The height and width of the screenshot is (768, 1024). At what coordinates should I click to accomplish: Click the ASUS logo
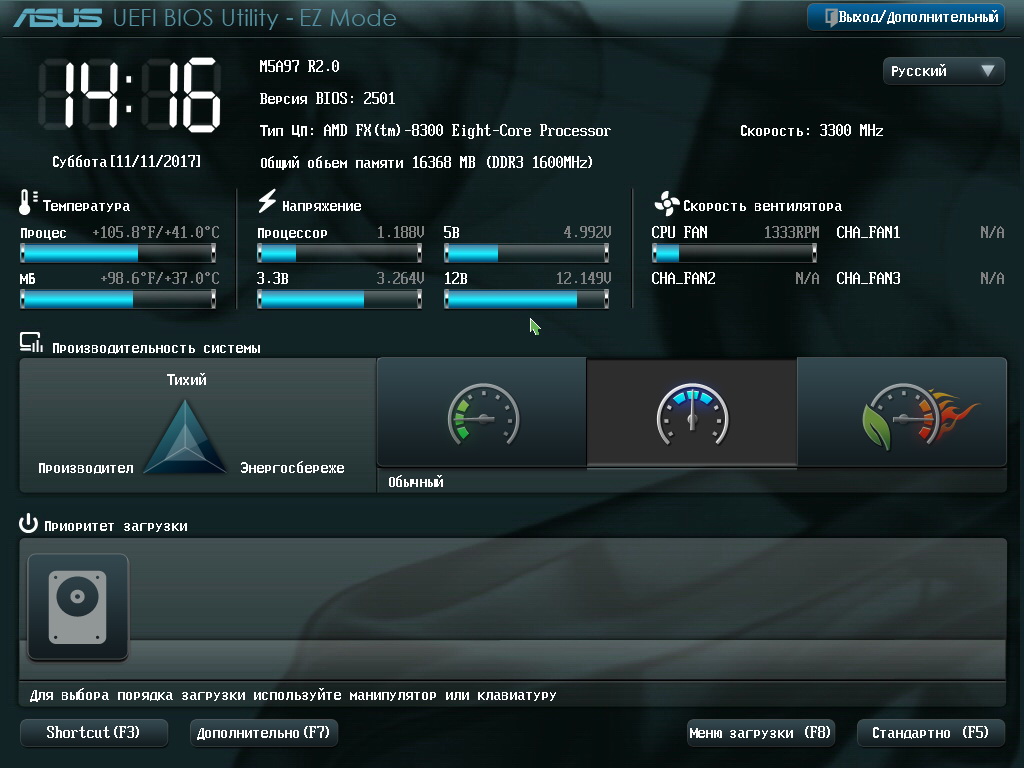pos(57,18)
